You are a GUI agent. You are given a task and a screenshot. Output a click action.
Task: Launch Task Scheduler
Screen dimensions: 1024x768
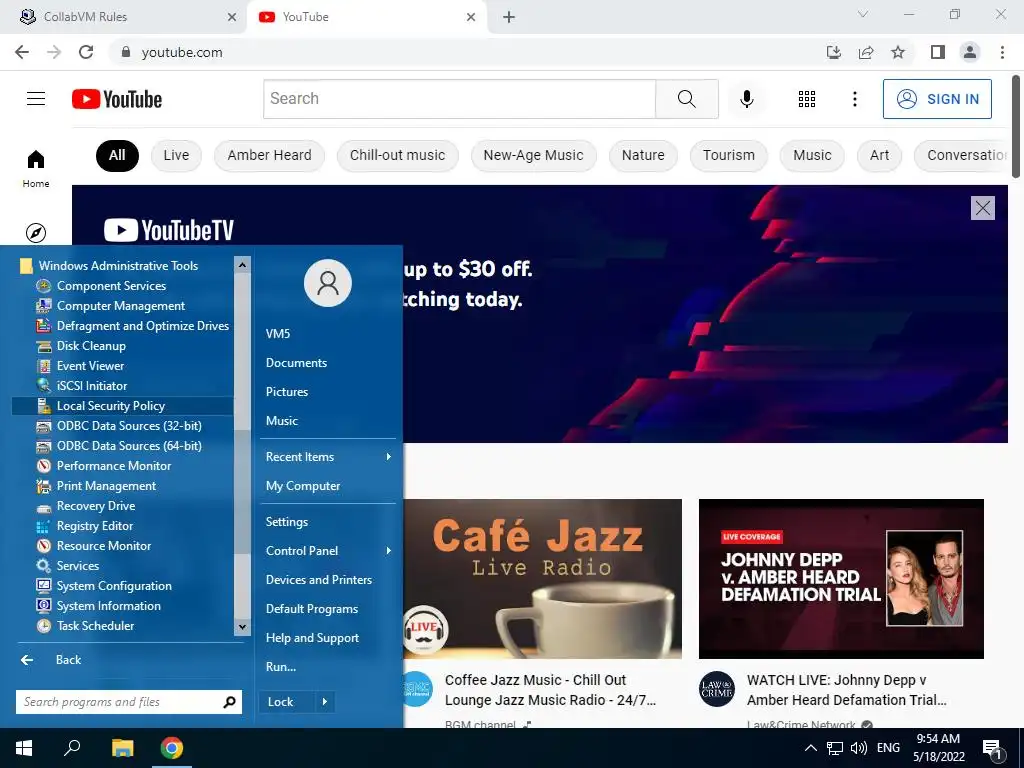(x=95, y=626)
